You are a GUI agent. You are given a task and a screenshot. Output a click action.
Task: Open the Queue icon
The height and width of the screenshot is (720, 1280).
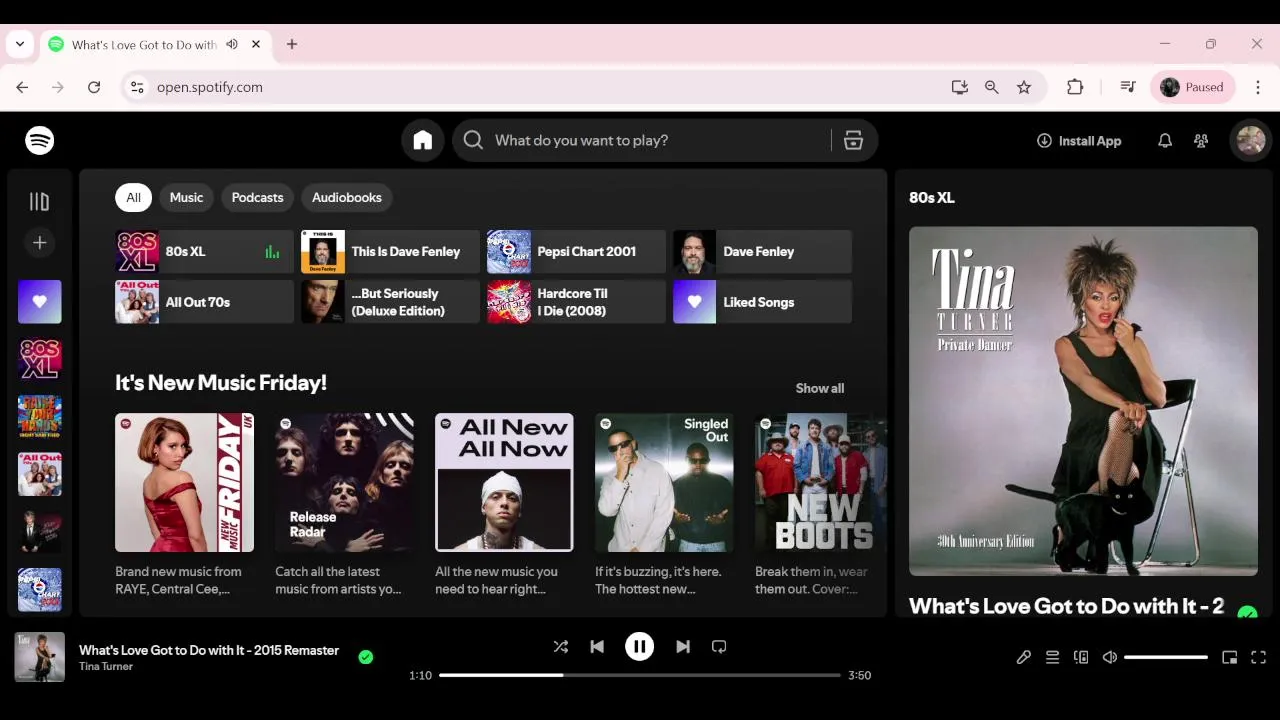click(x=1052, y=657)
